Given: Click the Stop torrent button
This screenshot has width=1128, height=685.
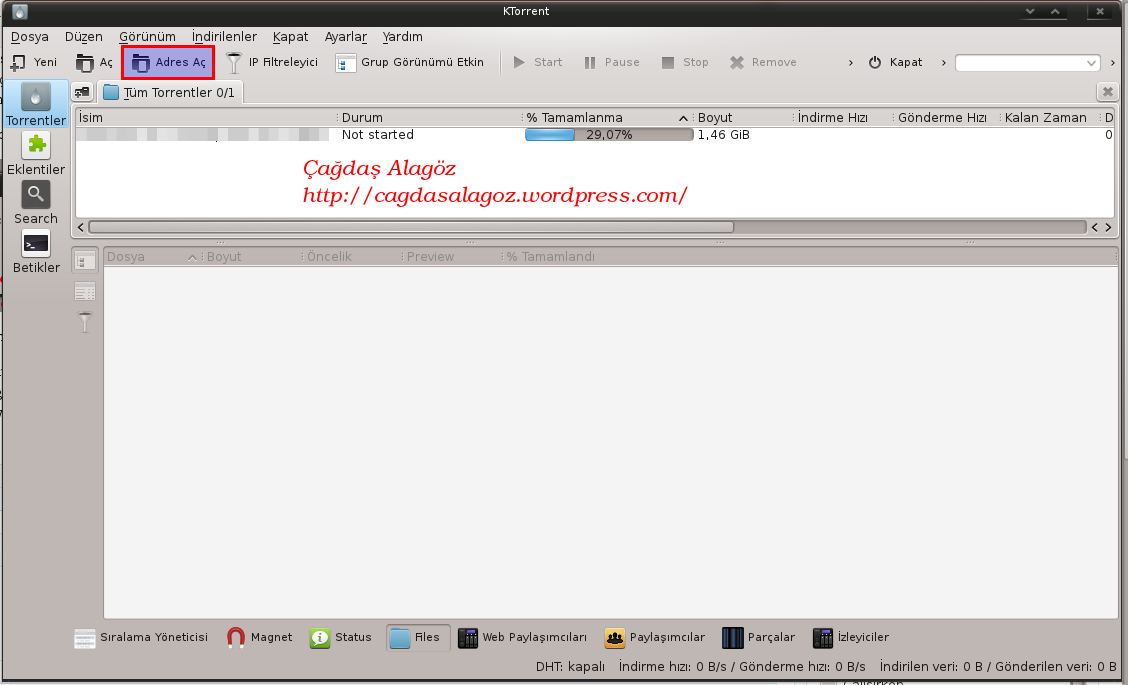Looking at the screenshot, I should coord(685,63).
